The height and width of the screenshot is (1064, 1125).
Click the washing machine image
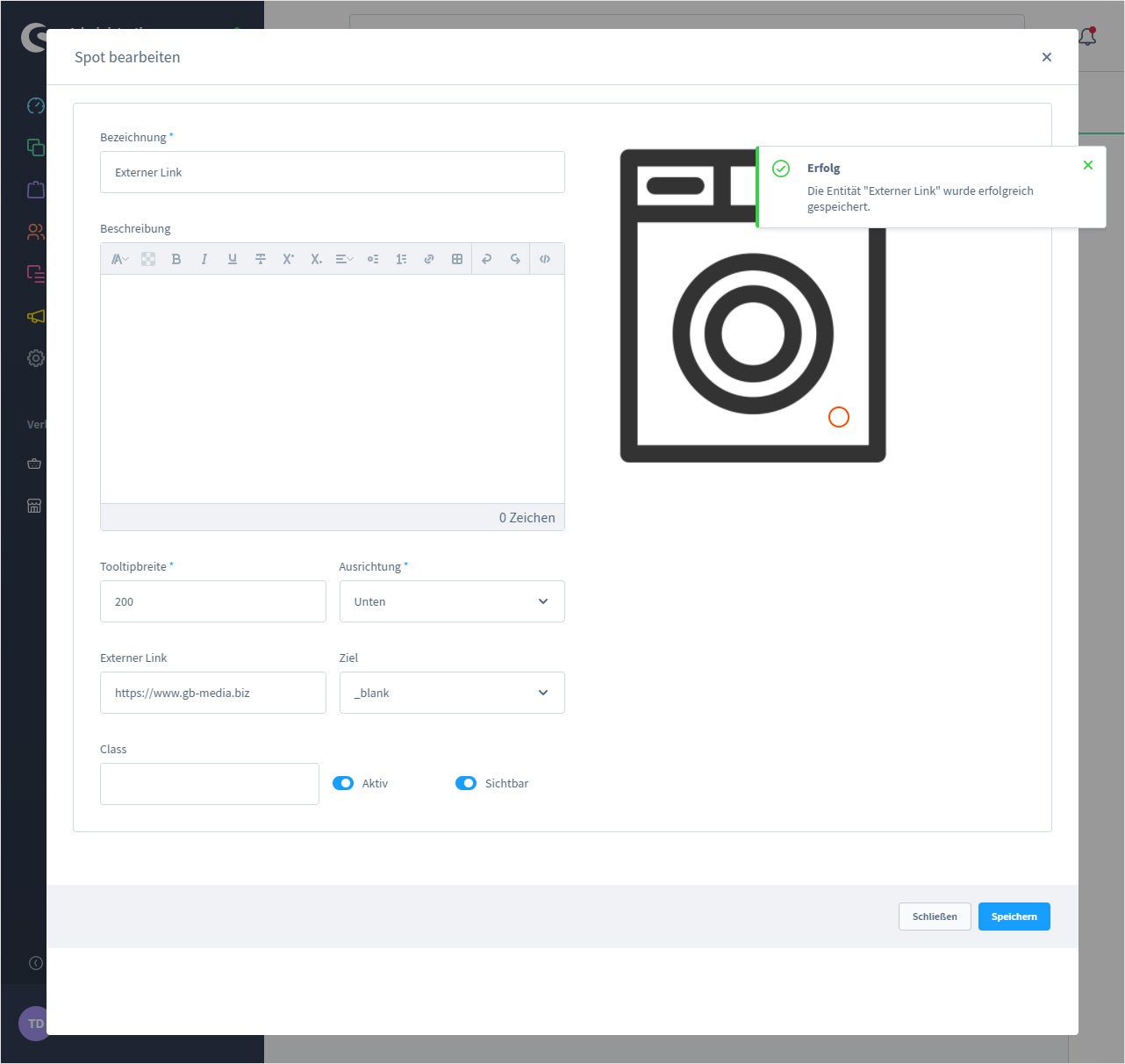pos(753,306)
